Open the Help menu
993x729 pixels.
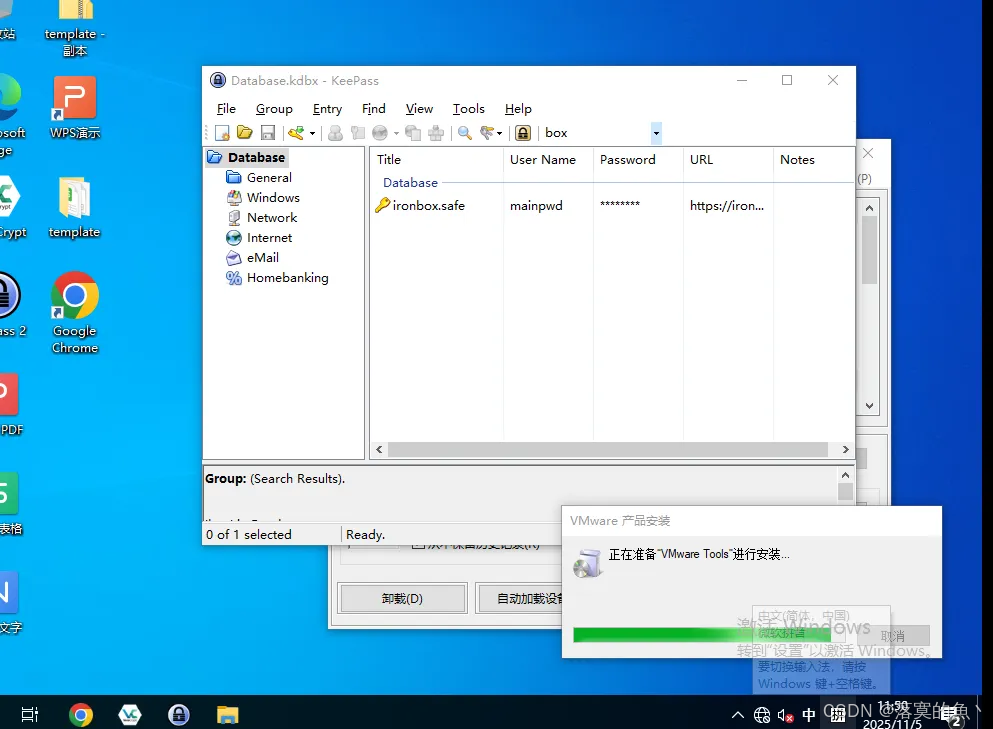point(518,109)
